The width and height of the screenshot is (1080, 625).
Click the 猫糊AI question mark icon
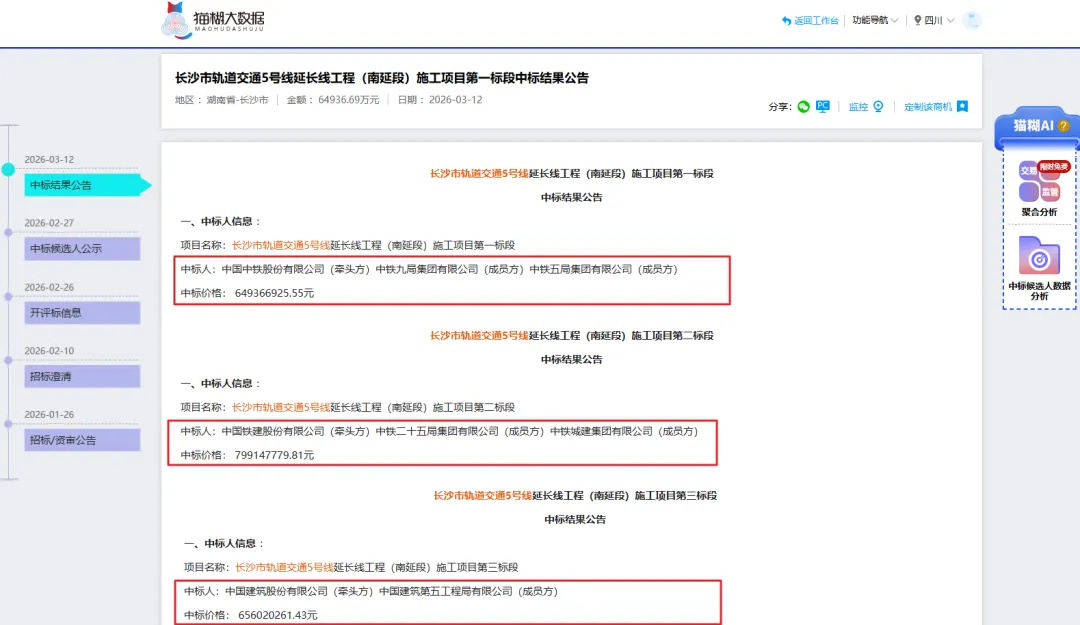[1063, 125]
